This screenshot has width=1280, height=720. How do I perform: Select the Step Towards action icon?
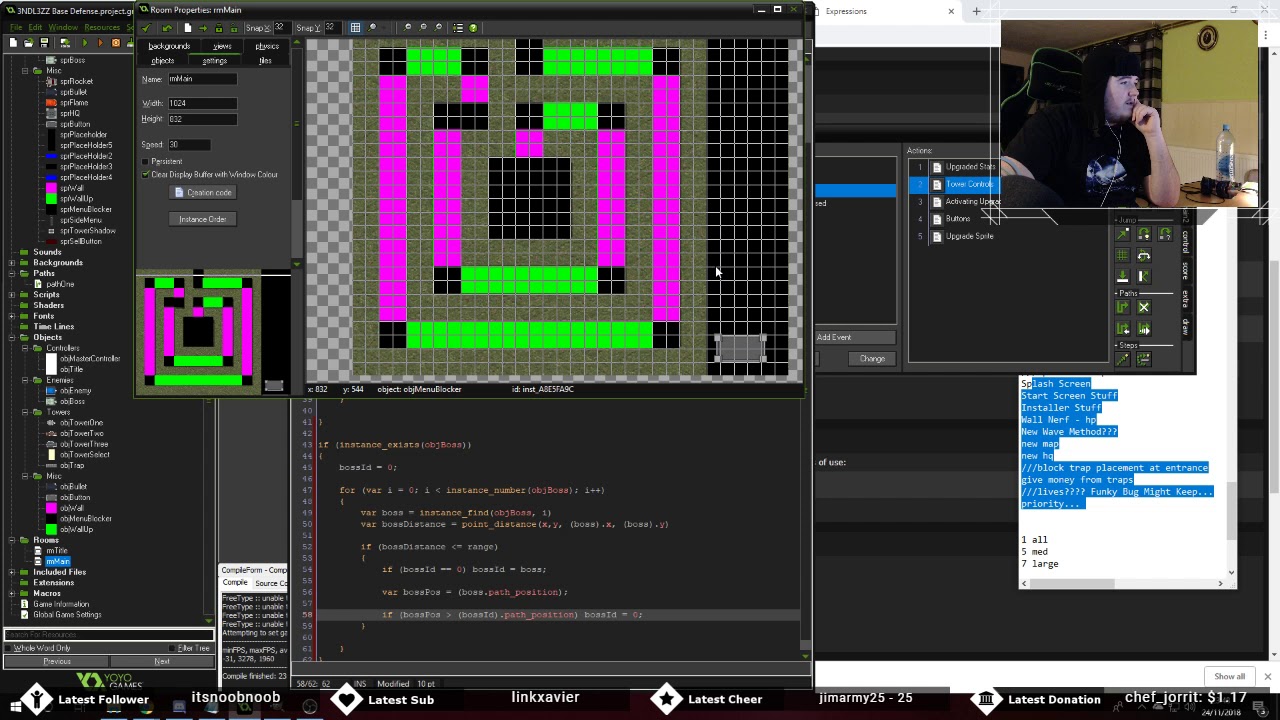(1122, 359)
